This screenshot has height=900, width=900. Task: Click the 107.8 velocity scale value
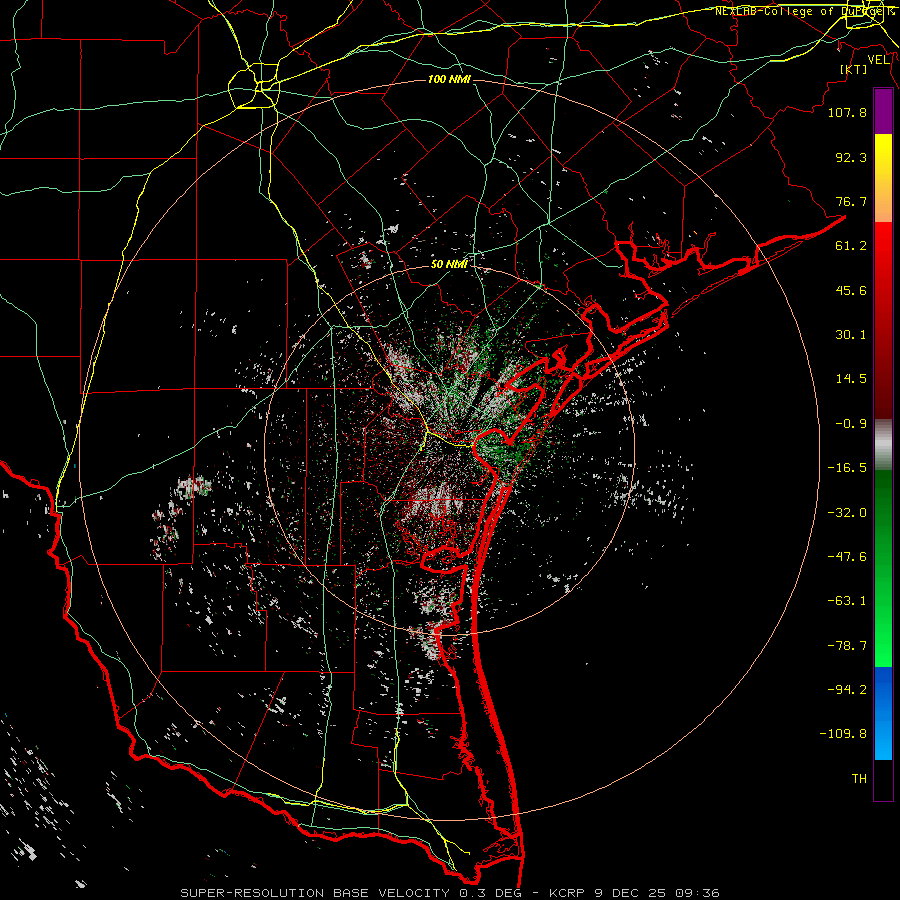(x=847, y=112)
